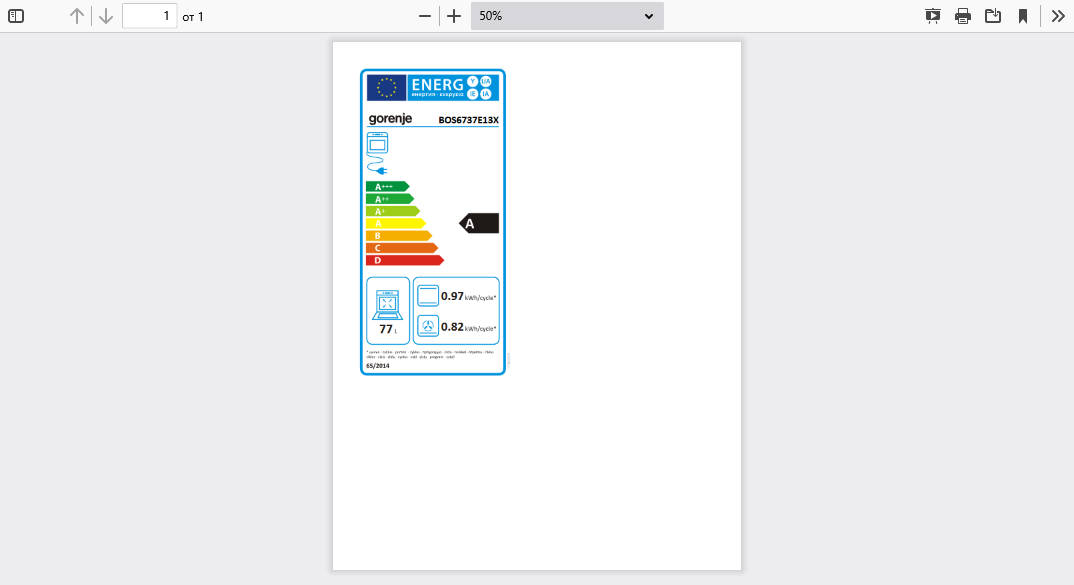Image resolution: width=1074 pixels, height=585 pixels.
Task: Click the ENERG header text on label
Action: pos(437,85)
